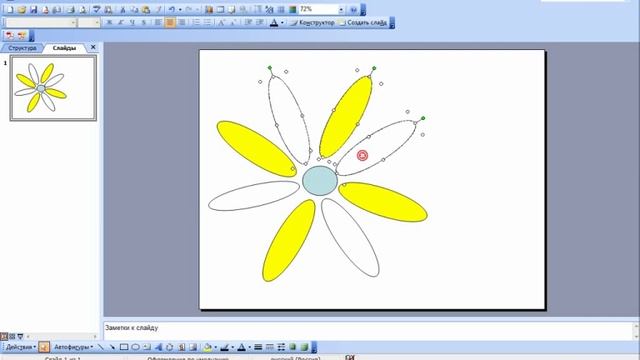Viewport: 640px width, 360px height.
Task: Open the font size dropdown
Action: (97, 23)
